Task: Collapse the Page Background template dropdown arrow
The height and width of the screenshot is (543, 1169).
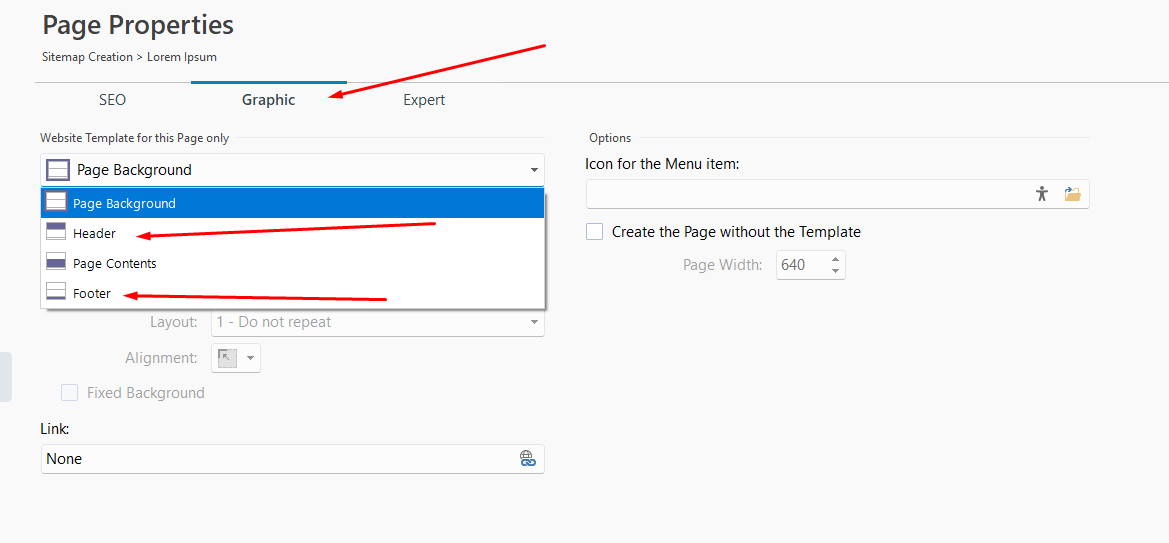Action: click(534, 171)
